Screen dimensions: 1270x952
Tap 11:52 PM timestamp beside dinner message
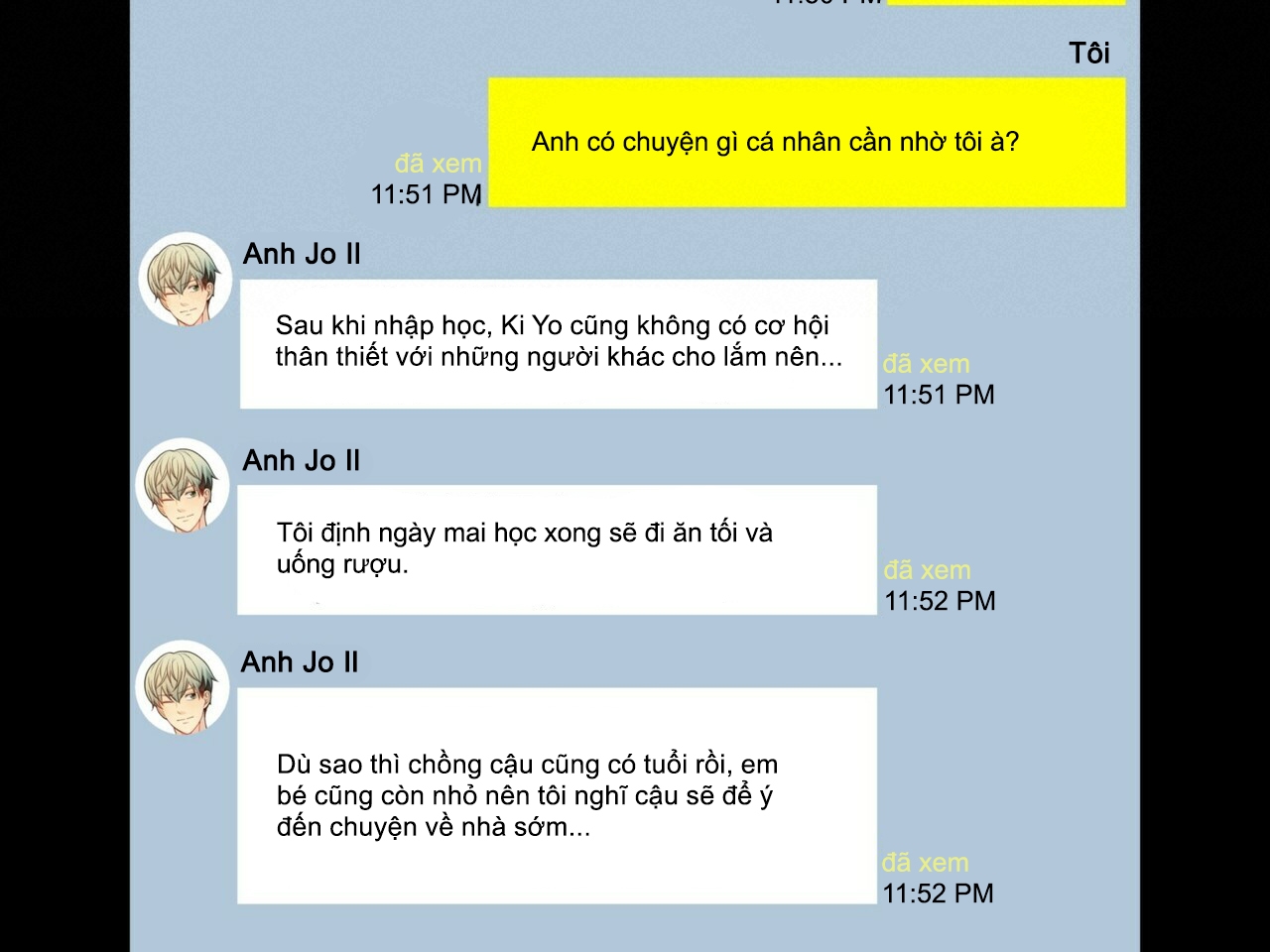(x=940, y=601)
